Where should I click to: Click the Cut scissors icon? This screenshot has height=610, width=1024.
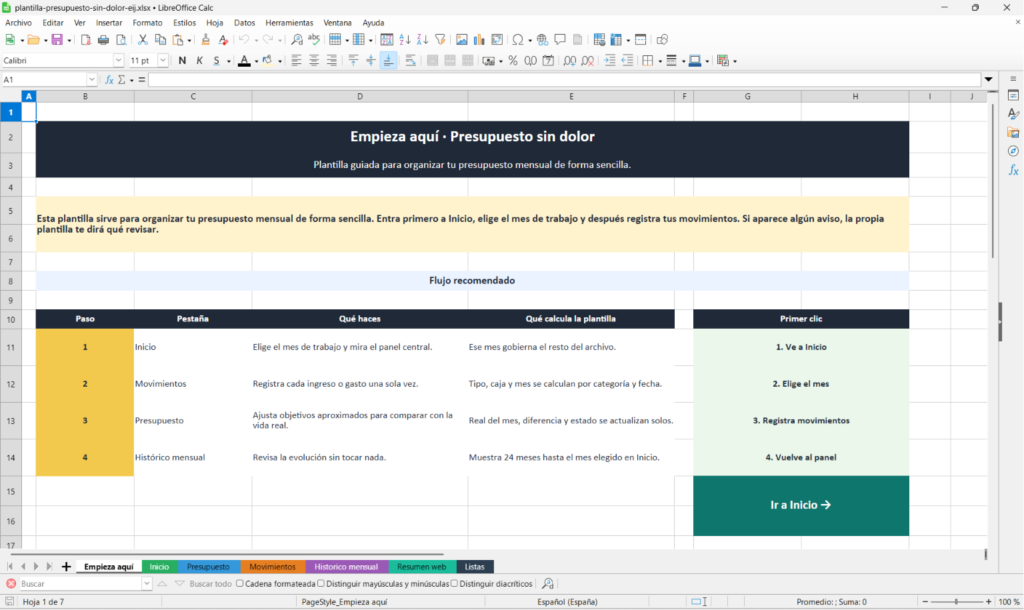click(x=142, y=40)
